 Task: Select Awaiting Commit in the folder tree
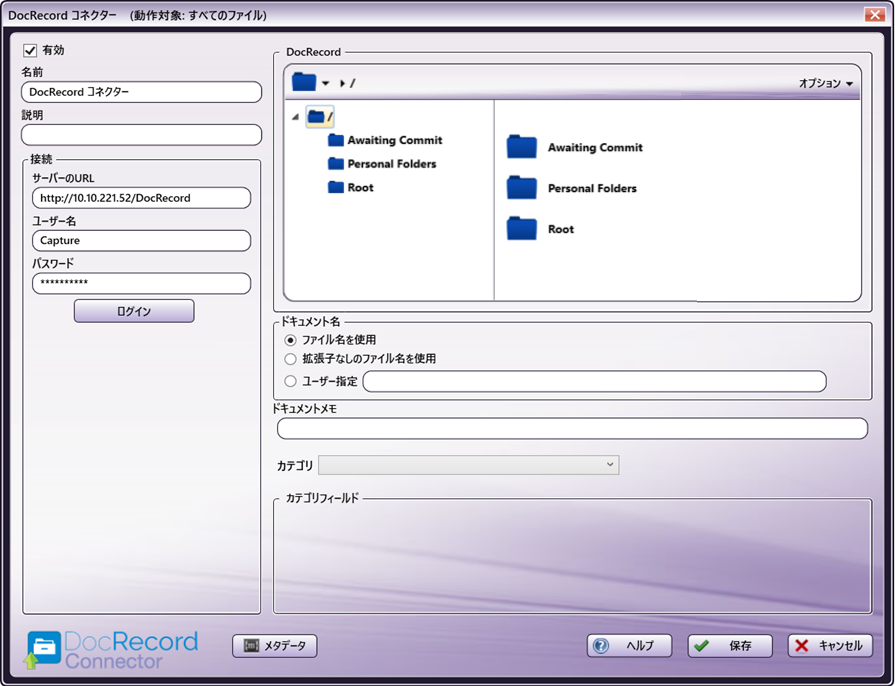pos(385,140)
